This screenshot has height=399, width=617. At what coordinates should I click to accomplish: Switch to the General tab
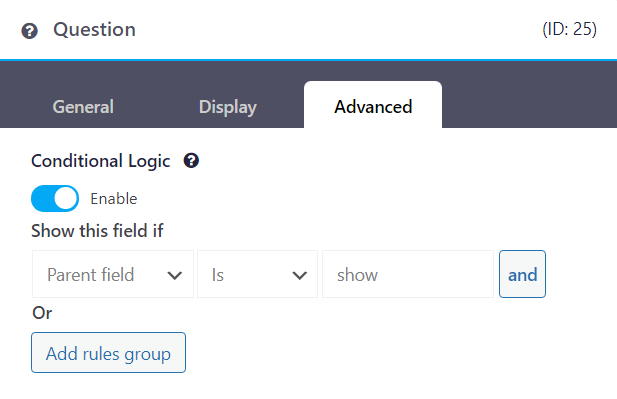[83, 107]
